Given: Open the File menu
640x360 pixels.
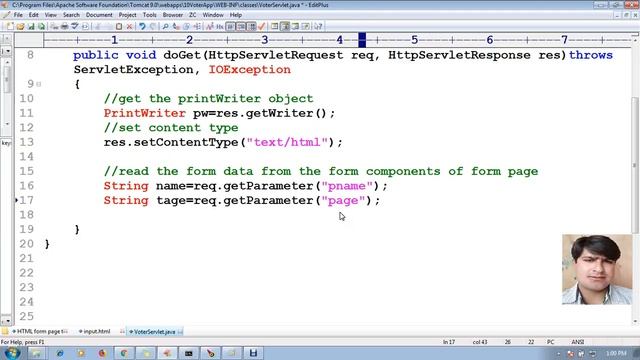Looking at the screenshot, I should (x=18, y=15).
